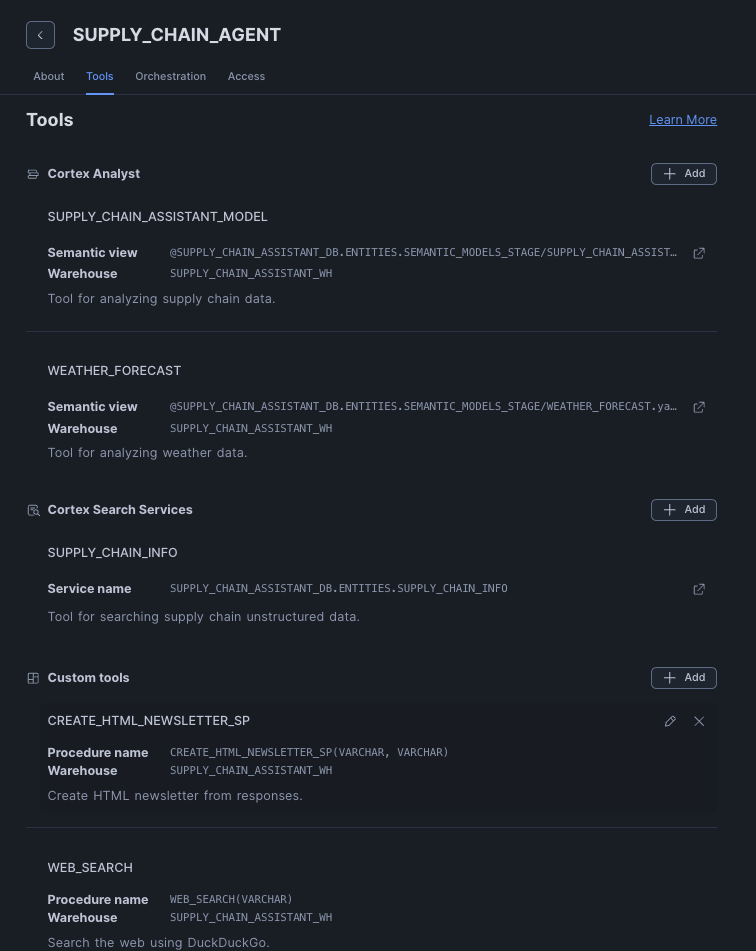Switch to the Orchestration tab

(x=170, y=76)
